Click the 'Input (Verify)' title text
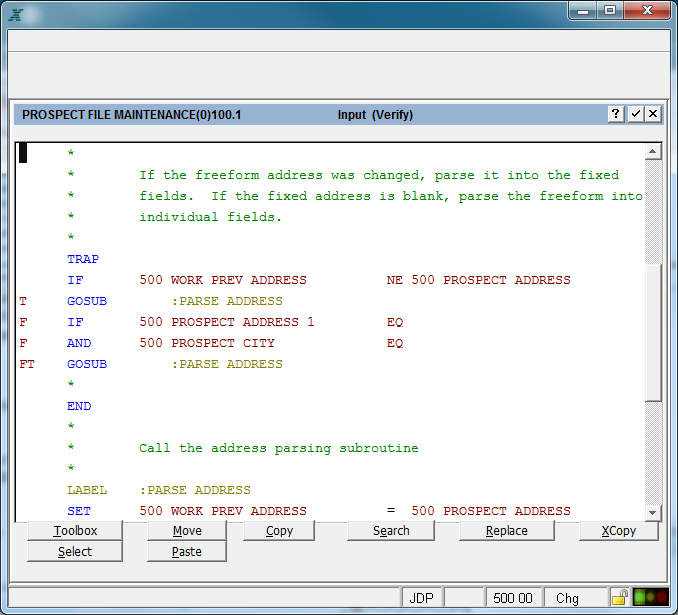This screenshot has height=615, width=678. coord(375,115)
